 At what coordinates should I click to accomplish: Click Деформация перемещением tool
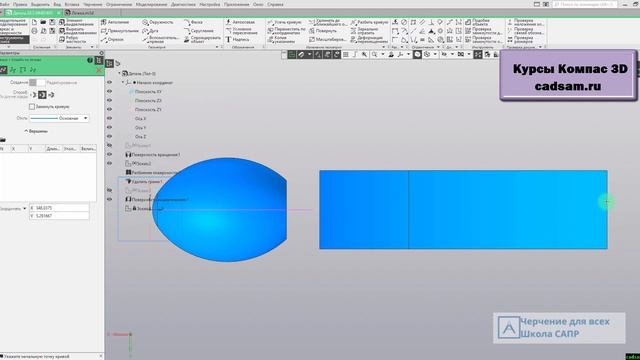pyautogui.click(x=369, y=40)
